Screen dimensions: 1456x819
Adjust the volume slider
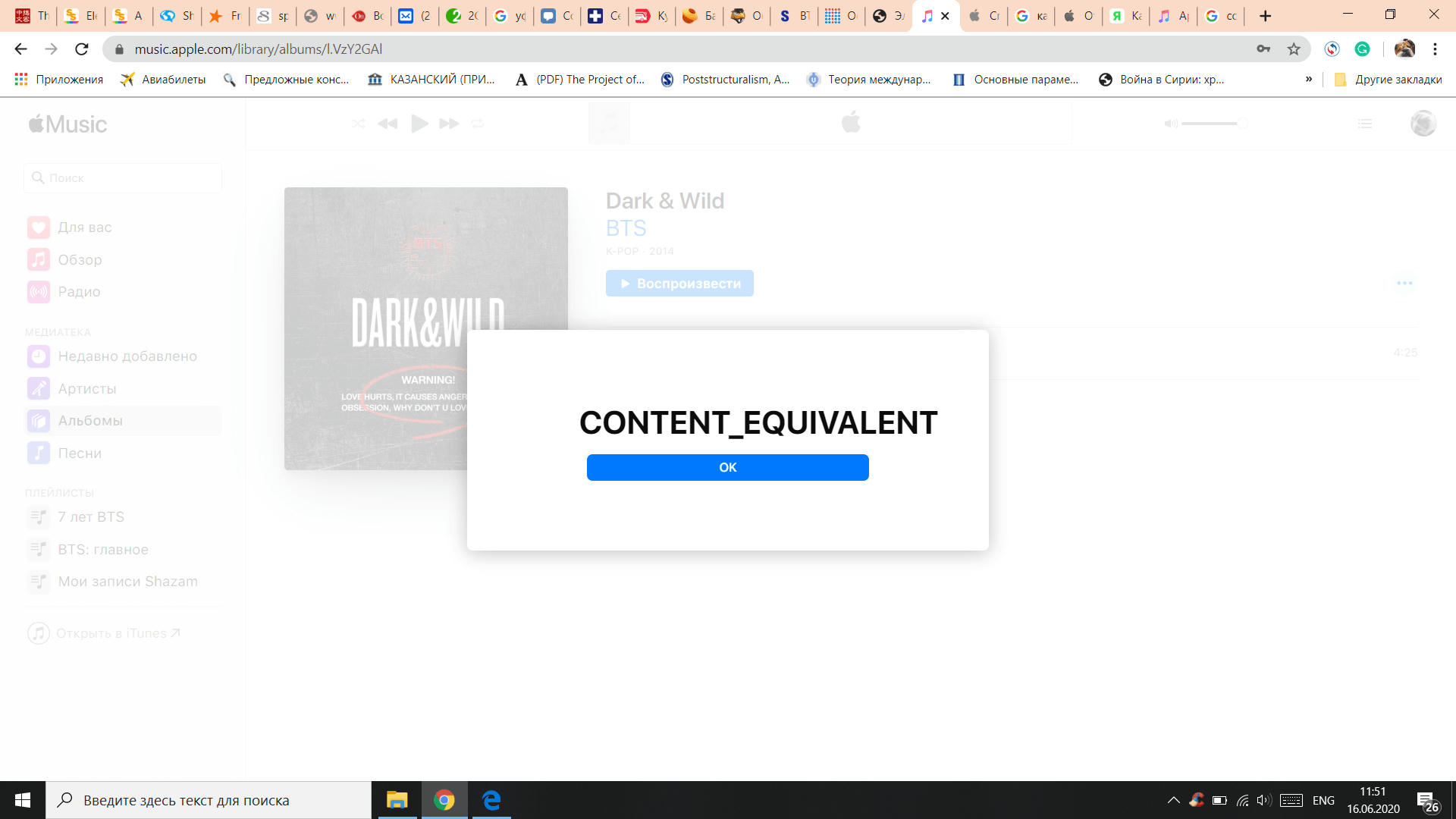coord(1213,124)
